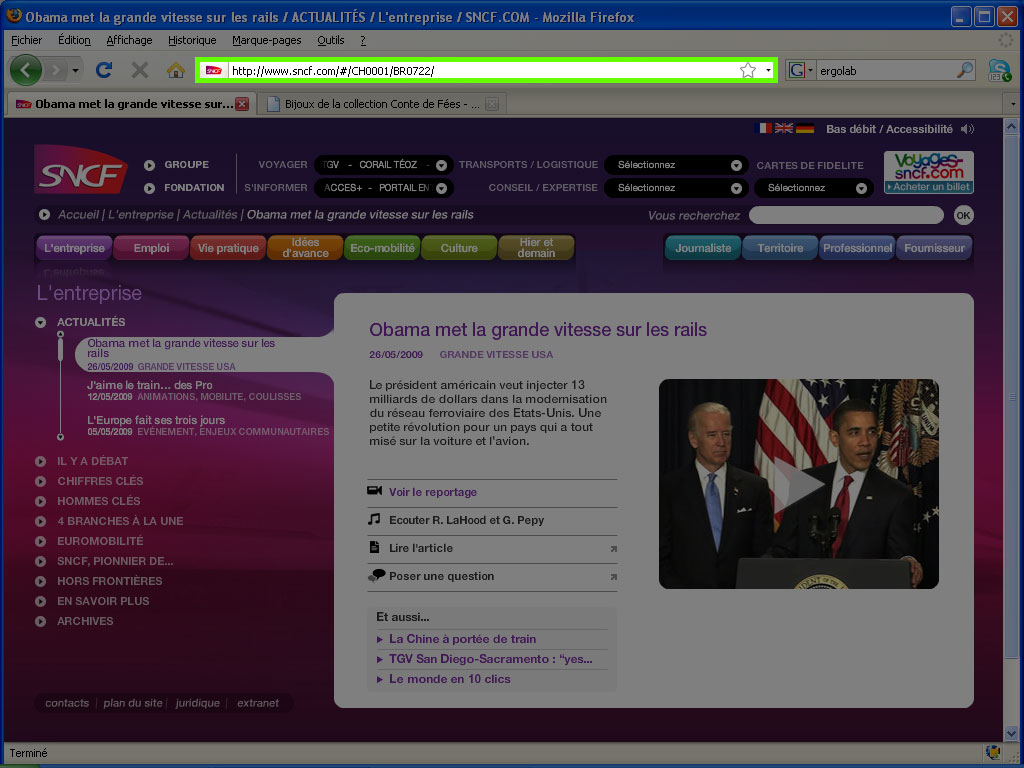This screenshot has width=1024, height=768.
Task: Click the Skype toolbar icon
Action: [999, 70]
